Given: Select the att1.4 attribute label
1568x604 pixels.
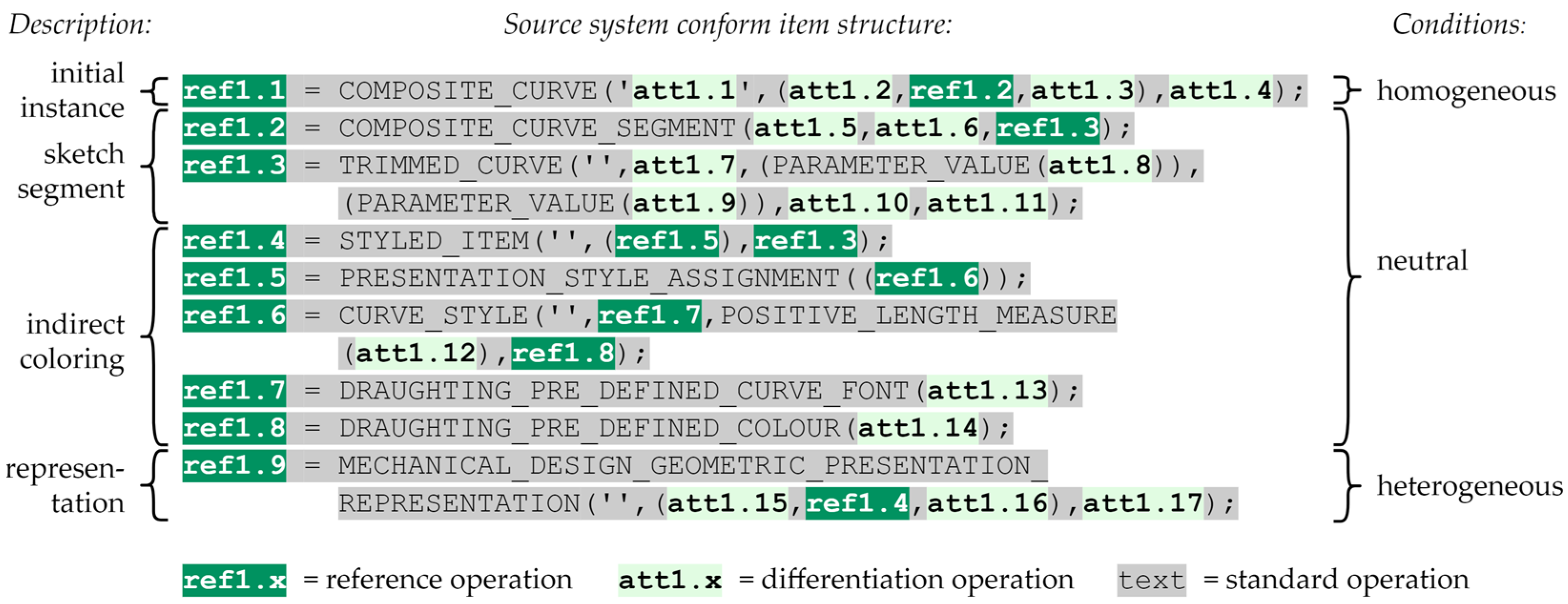Looking at the screenshot, I should 1220,91.
